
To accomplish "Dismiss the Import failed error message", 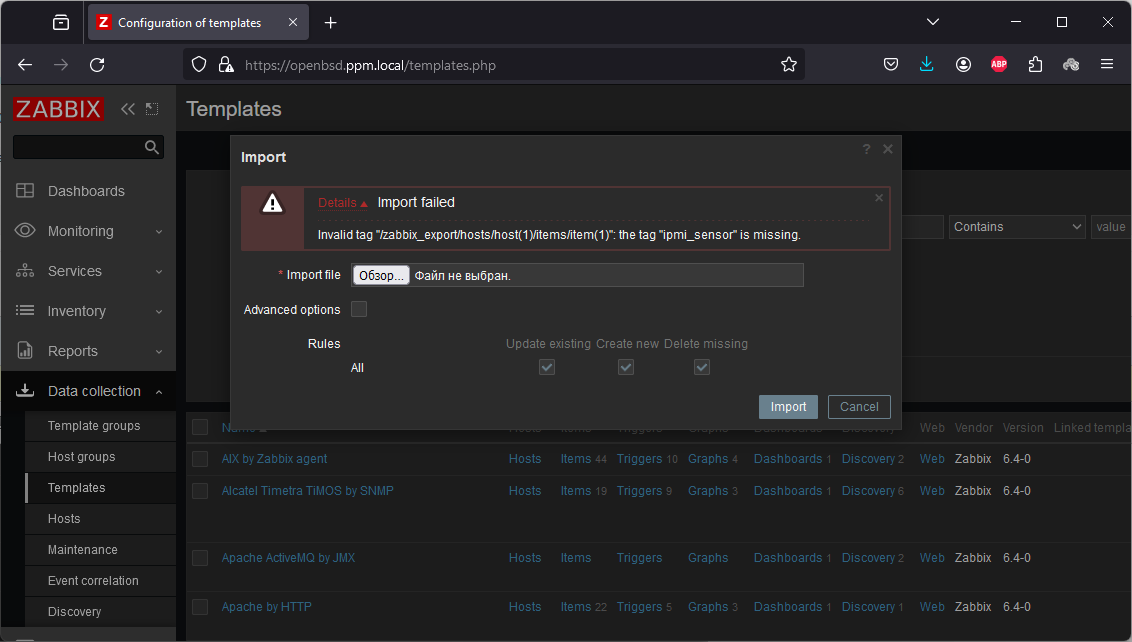I will [879, 198].
